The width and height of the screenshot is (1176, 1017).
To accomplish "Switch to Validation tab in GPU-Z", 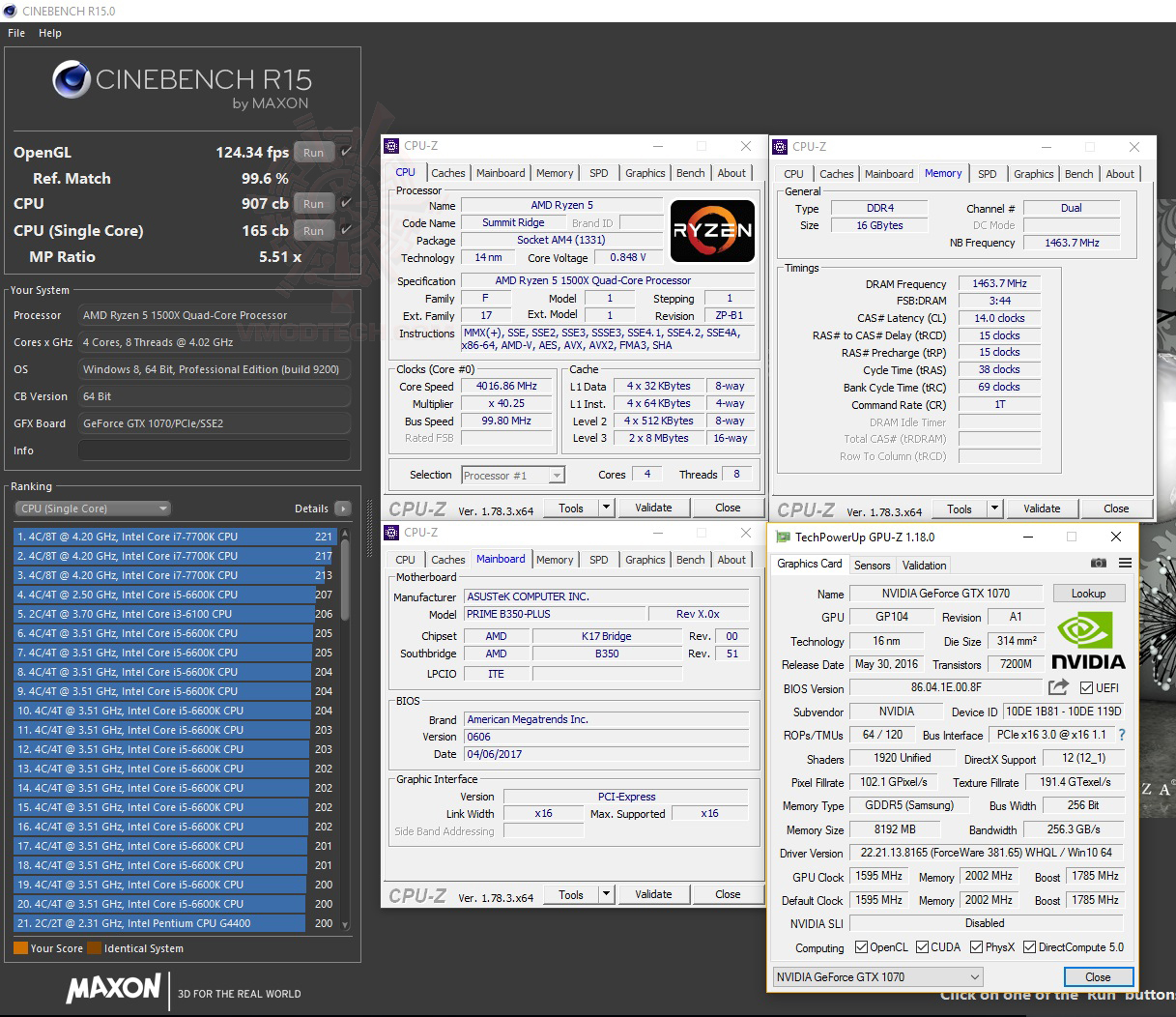I will click(x=924, y=566).
